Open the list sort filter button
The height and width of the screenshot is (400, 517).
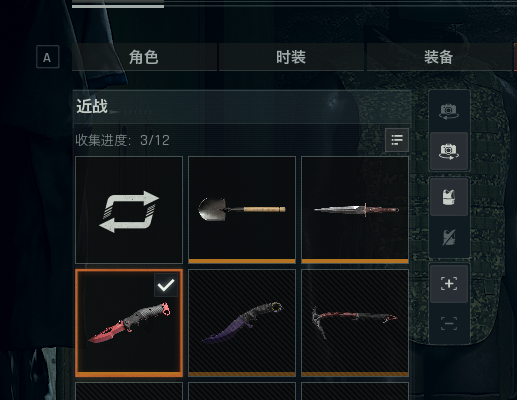point(397,140)
